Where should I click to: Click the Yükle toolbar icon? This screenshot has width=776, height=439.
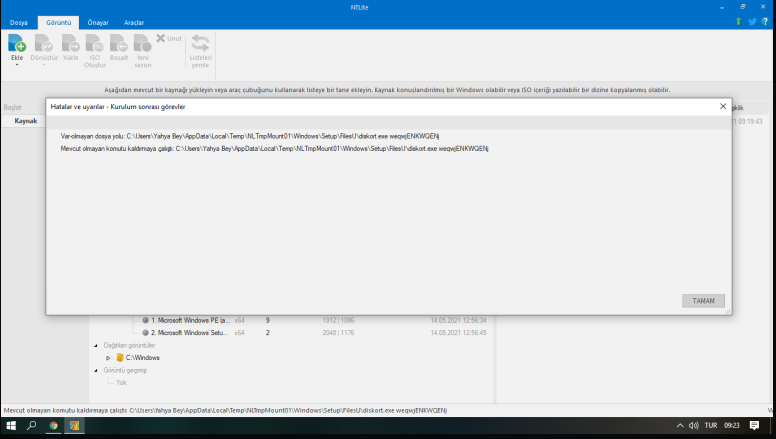point(70,43)
